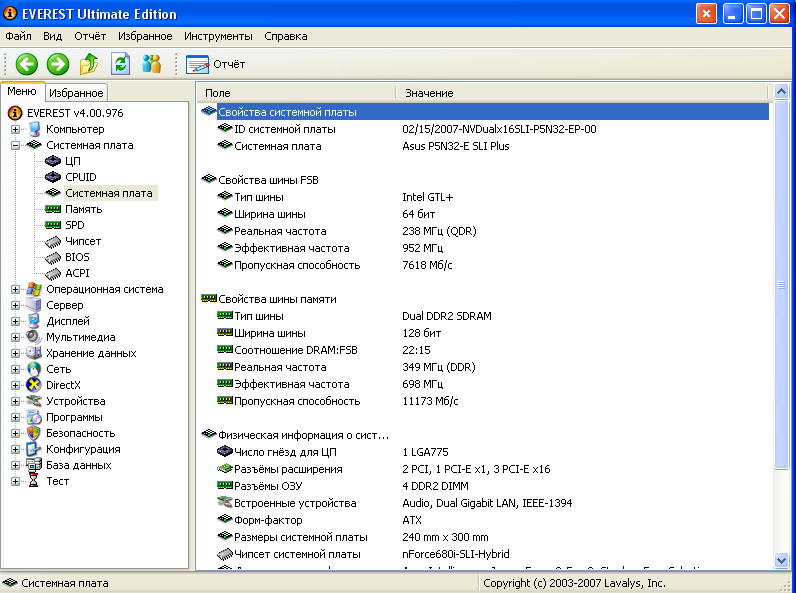Image resolution: width=796 pixels, height=593 pixels.
Task: Expand the Операционная система node
Action: point(15,289)
